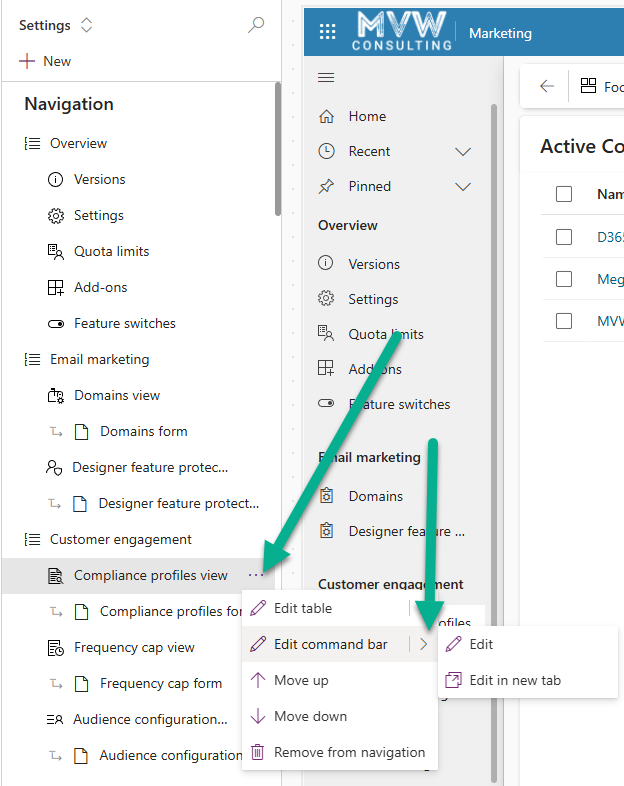
Task: Click the back arrow in the command bar
Action: click(x=547, y=87)
